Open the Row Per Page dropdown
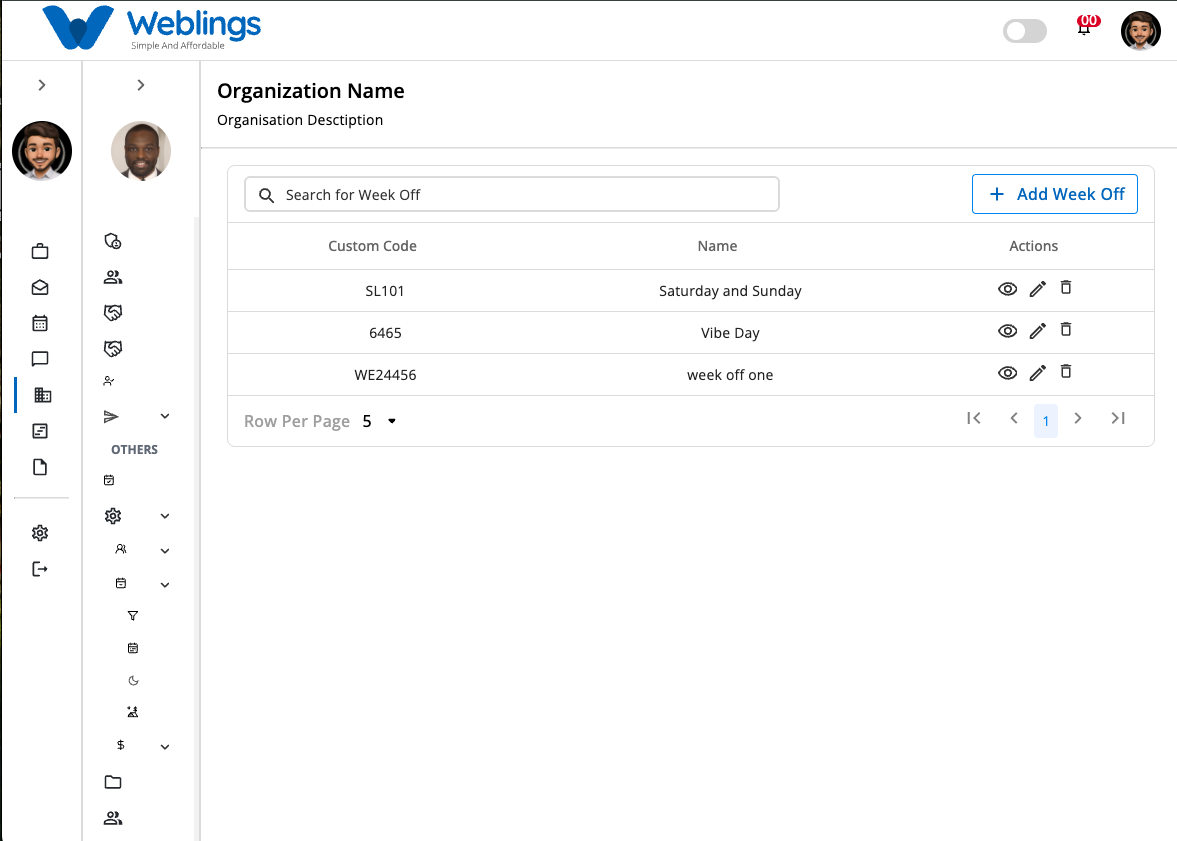The image size is (1177, 841). pos(380,421)
